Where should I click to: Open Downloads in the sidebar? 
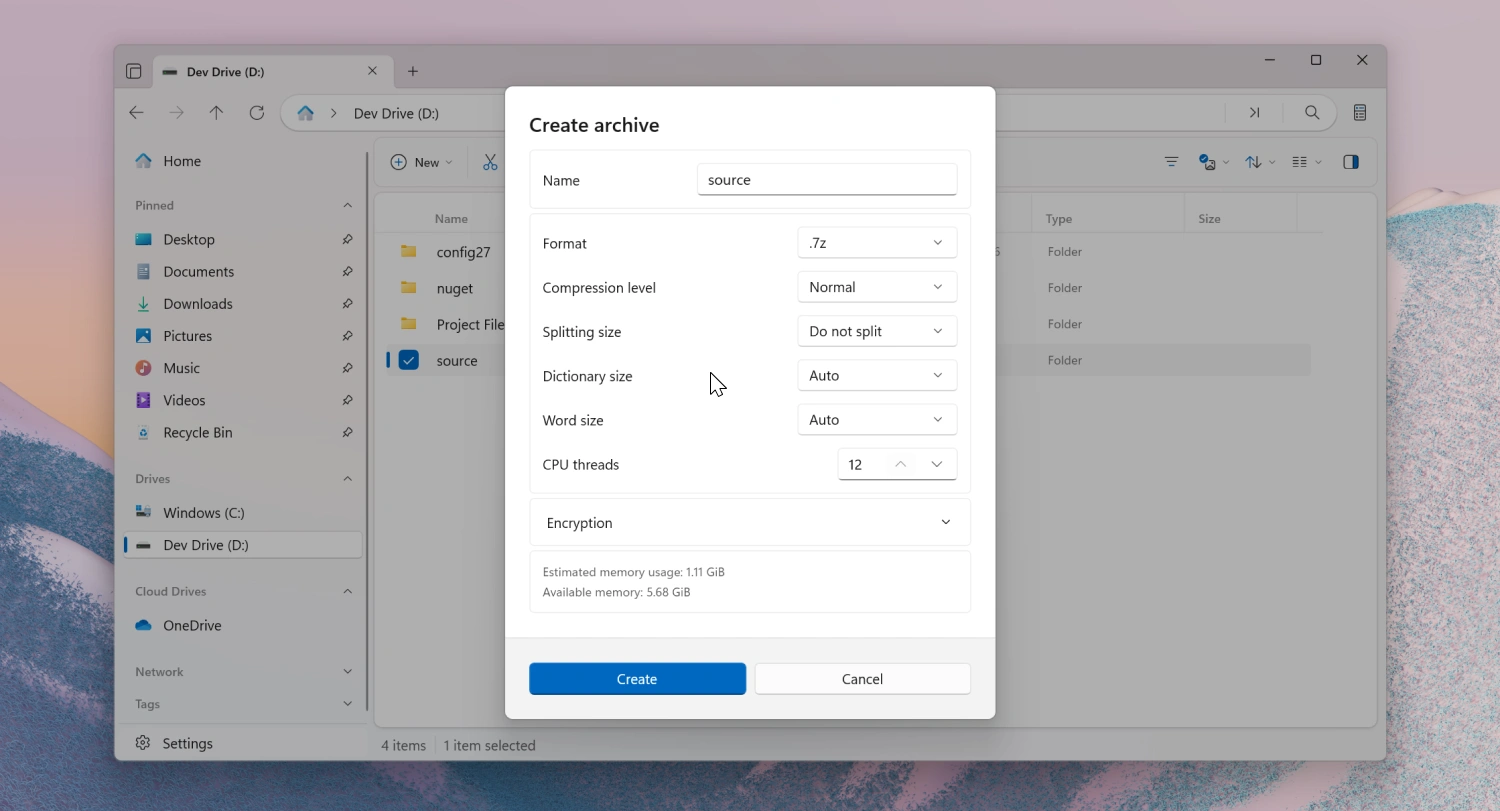point(197,304)
